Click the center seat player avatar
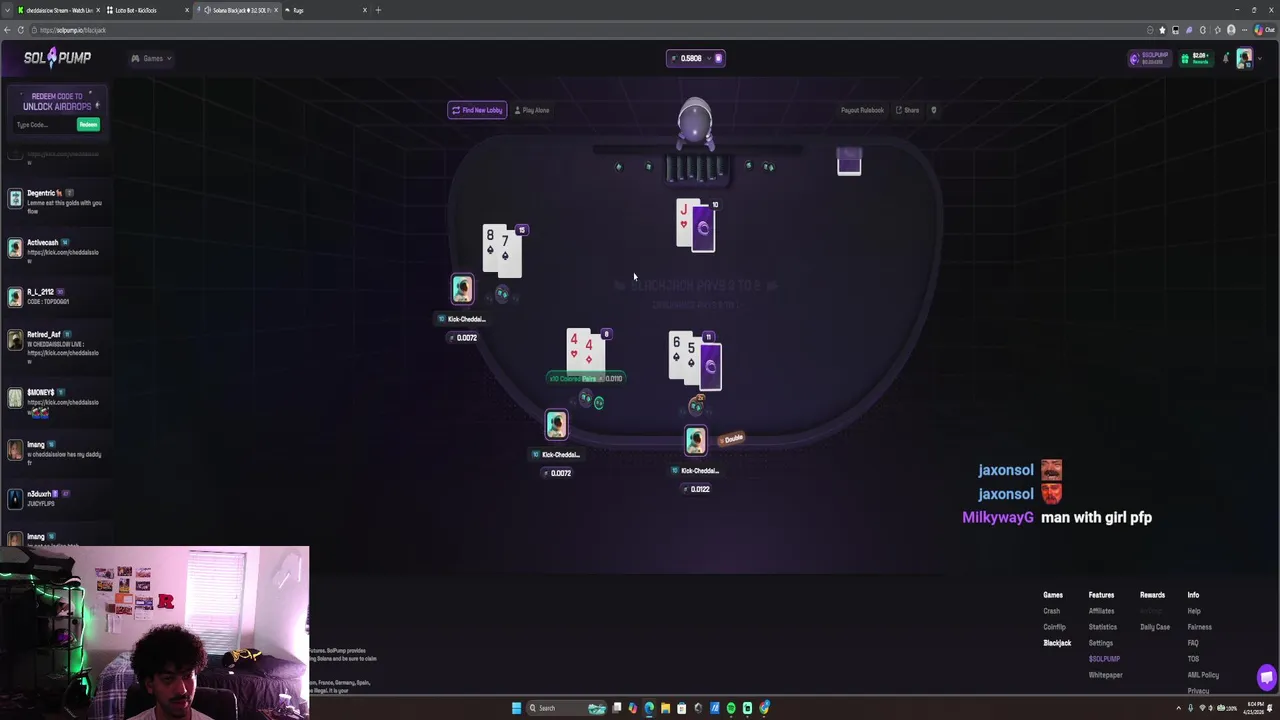This screenshot has width=1280, height=720. click(556, 425)
